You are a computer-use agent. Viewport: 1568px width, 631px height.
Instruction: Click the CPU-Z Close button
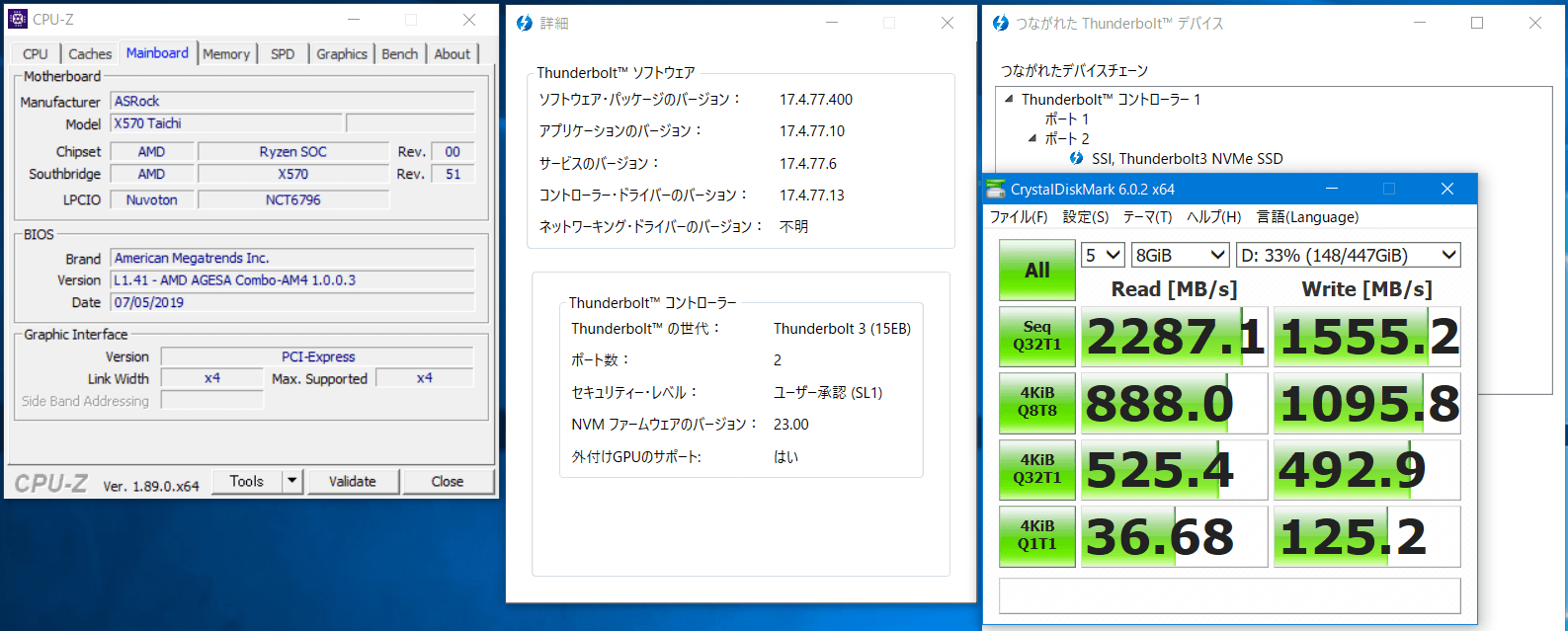[x=448, y=481]
